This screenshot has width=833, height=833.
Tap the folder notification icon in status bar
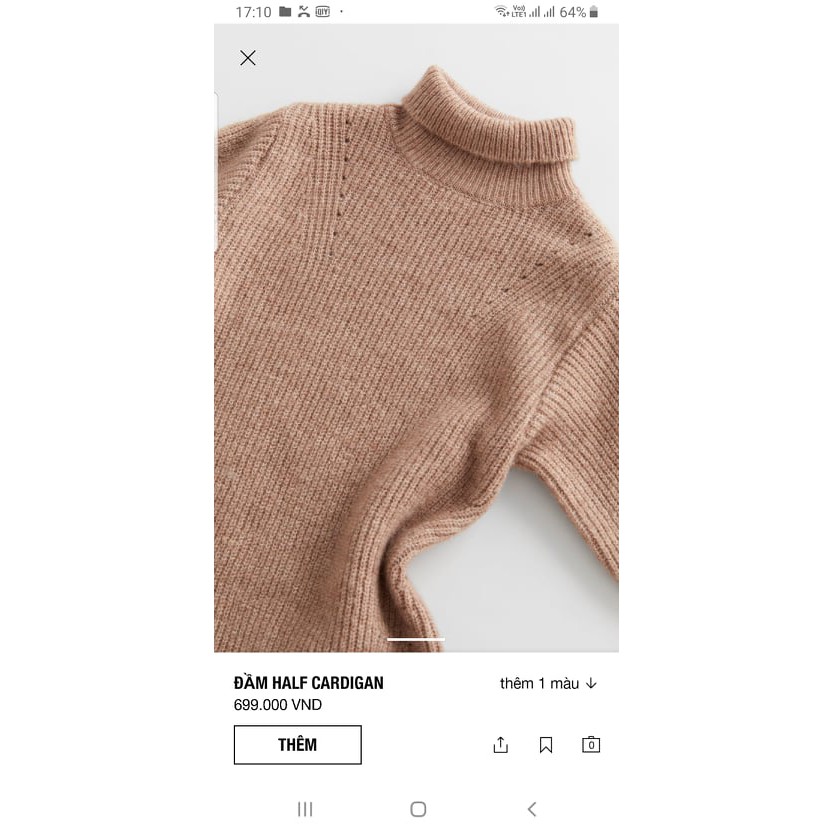[x=285, y=11]
